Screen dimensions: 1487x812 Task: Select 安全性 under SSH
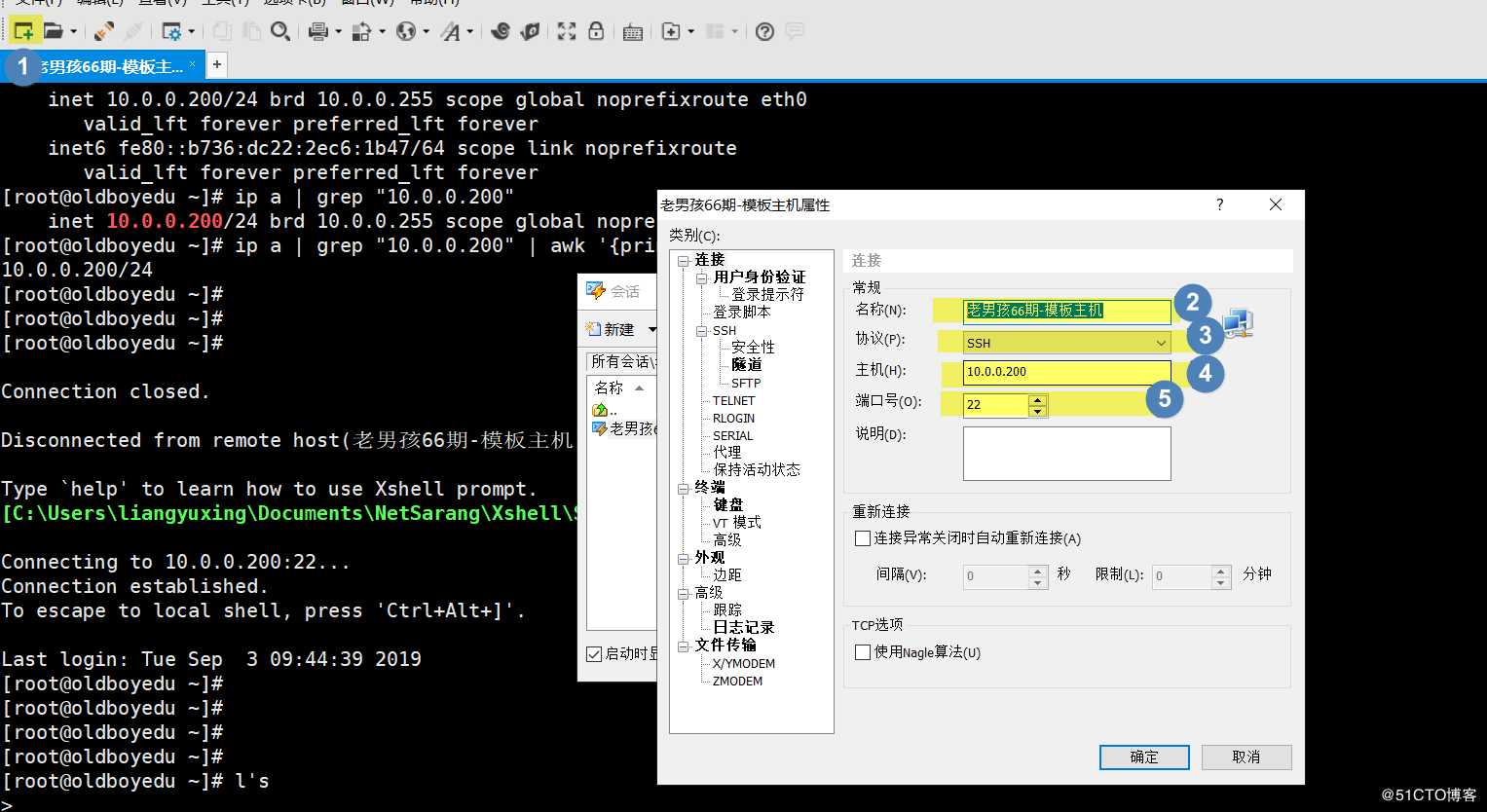tap(753, 347)
